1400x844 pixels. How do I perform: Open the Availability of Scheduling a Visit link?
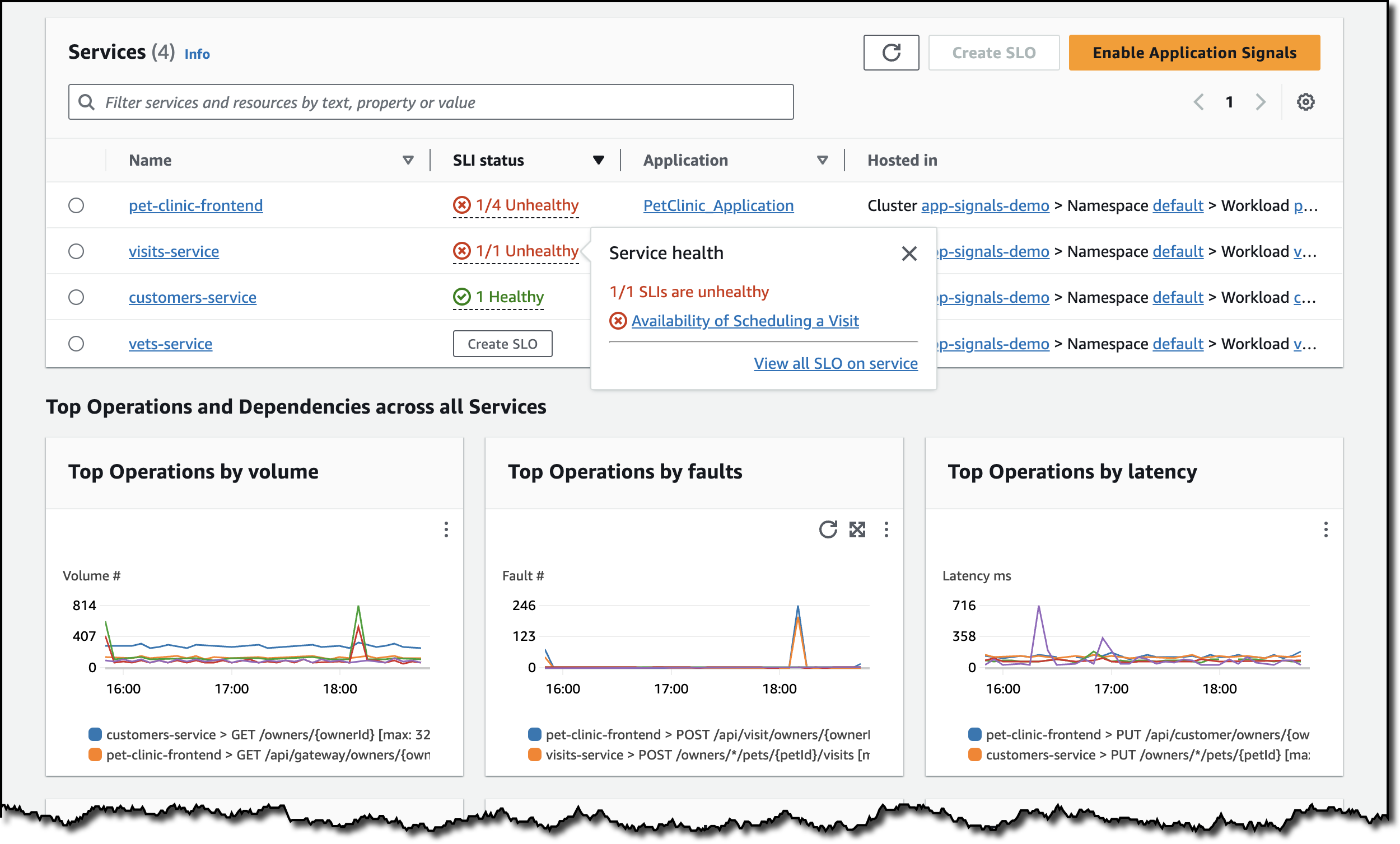coord(744,321)
